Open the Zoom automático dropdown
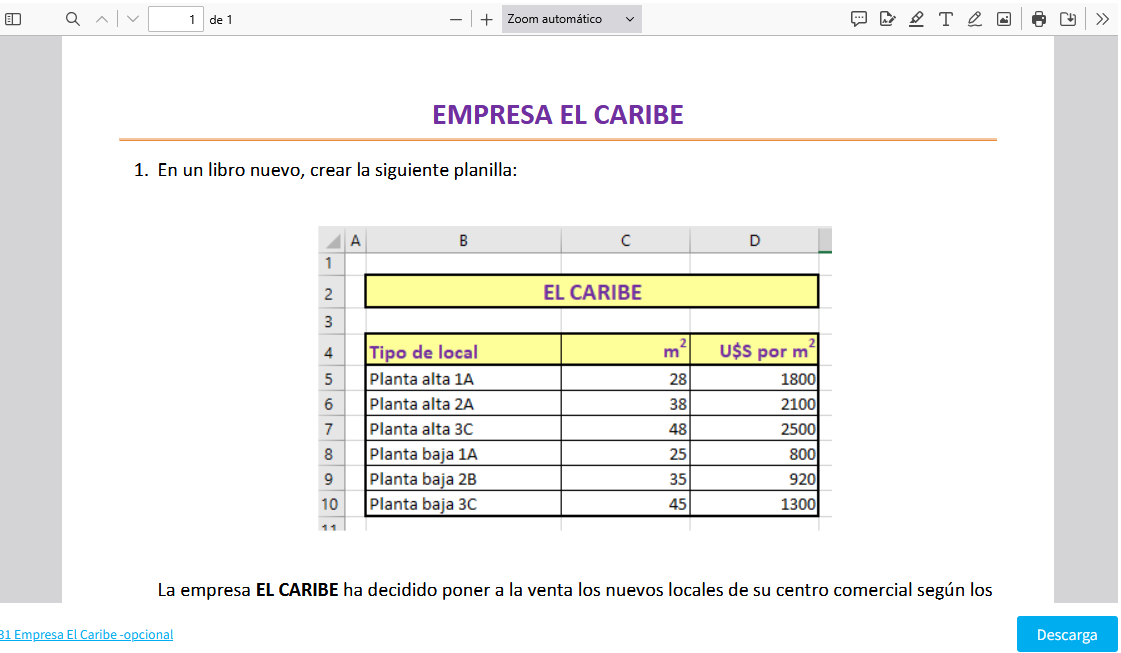The width and height of the screenshot is (1121, 653). tap(571, 19)
